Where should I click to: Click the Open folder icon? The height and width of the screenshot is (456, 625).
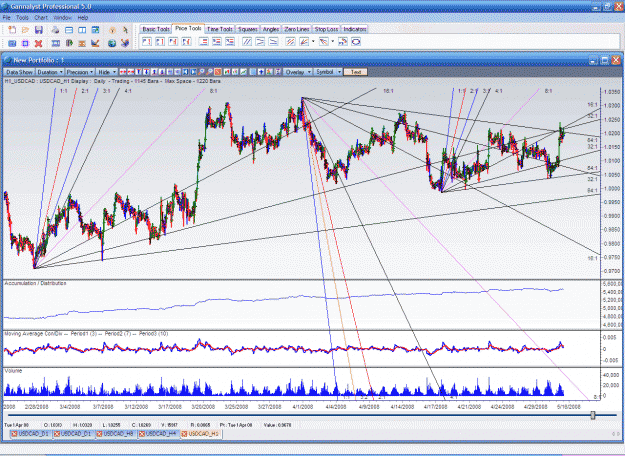coord(25,30)
